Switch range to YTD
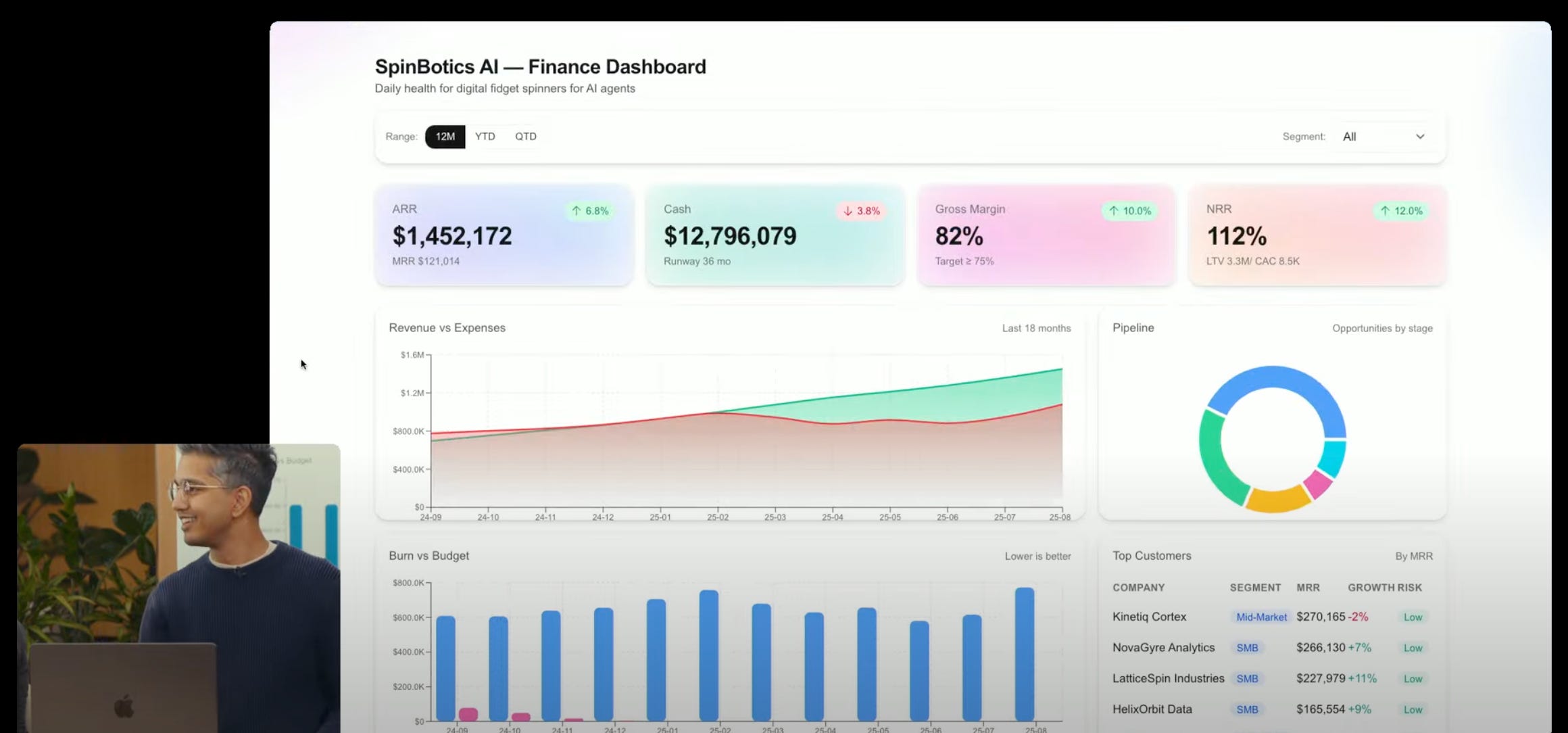This screenshot has height=733, width=1568. click(485, 137)
